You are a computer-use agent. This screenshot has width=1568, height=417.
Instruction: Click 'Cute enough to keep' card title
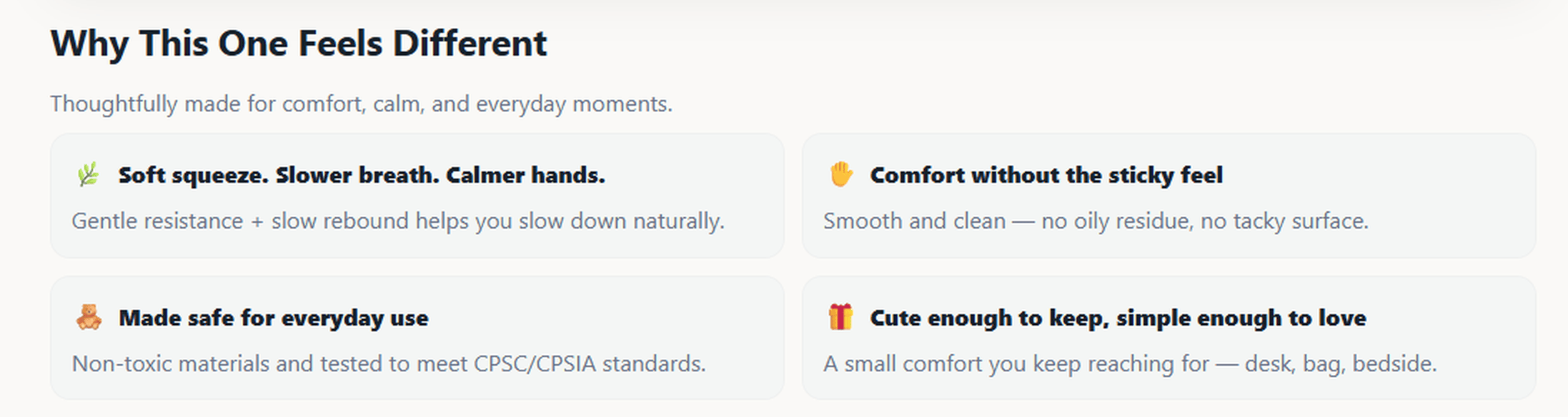(x=1117, y=318)
